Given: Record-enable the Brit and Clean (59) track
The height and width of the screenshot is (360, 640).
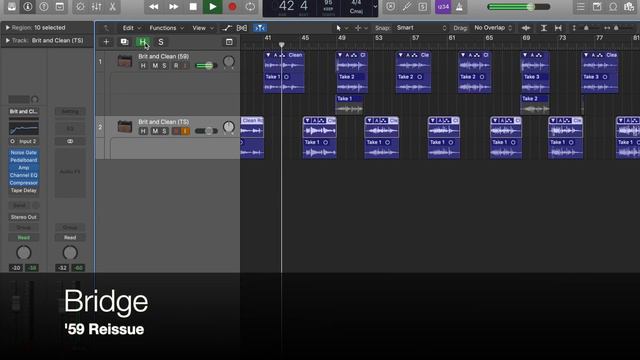Looking at the screenshot, I should 176,66.
